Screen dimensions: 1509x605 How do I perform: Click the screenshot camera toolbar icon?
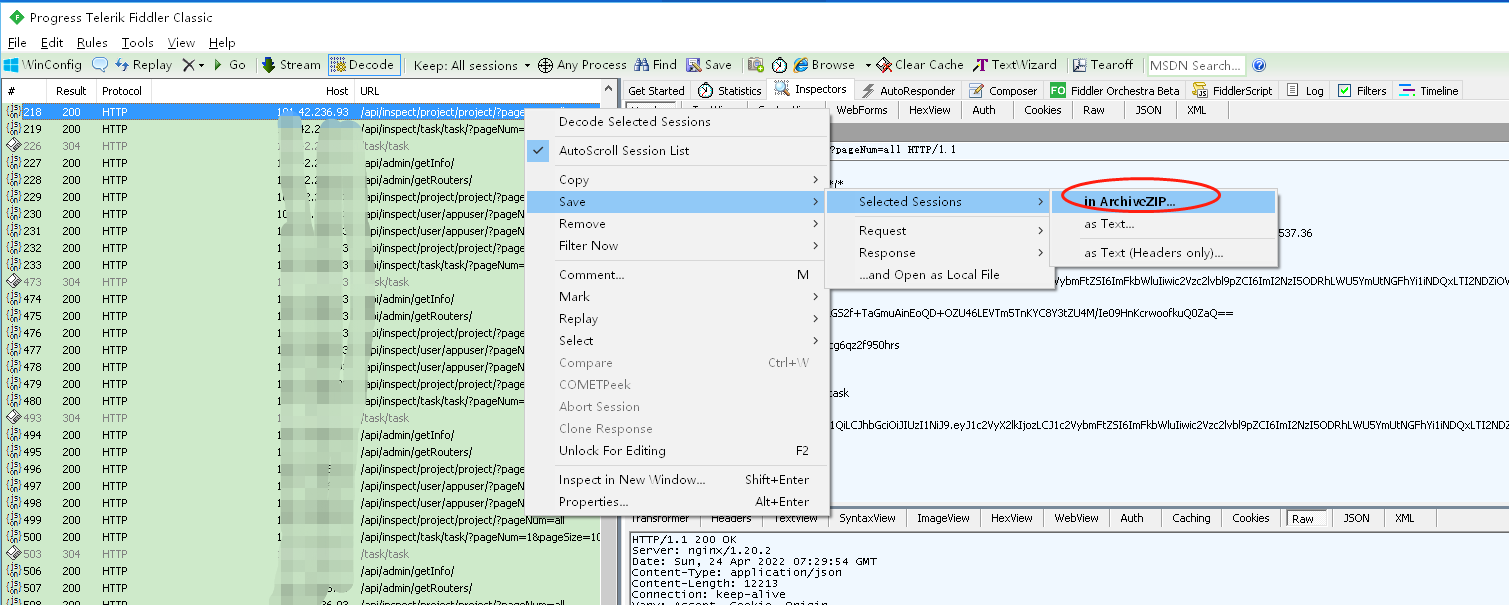[757, 65]
